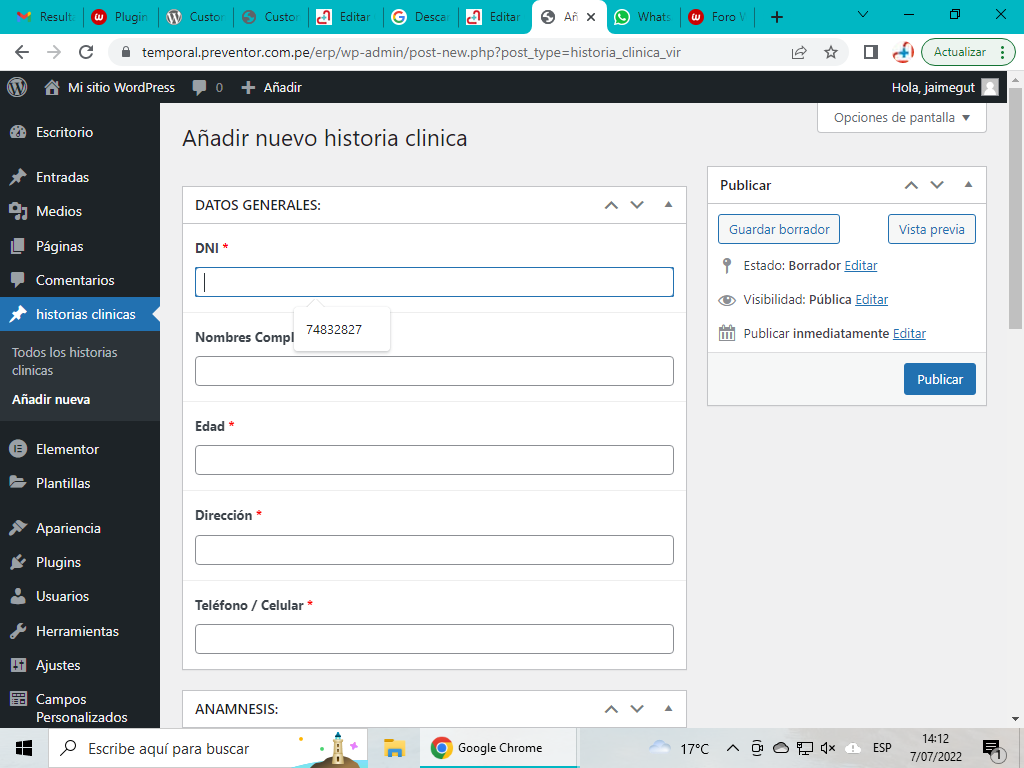The image size is (1024, 768).
Task: Click Vista previa button
Action: click(x=932, y=229)
